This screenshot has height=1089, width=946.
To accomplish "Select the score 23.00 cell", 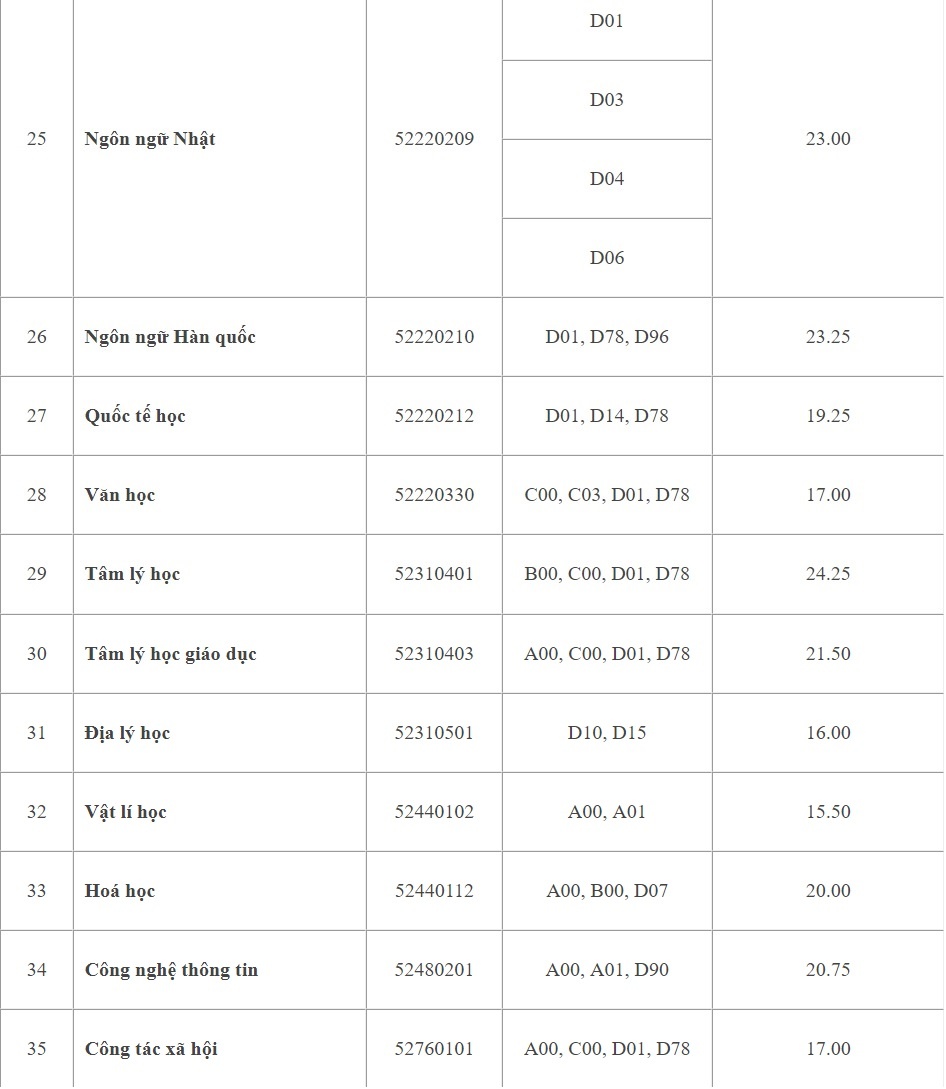I will pos(827,139).
